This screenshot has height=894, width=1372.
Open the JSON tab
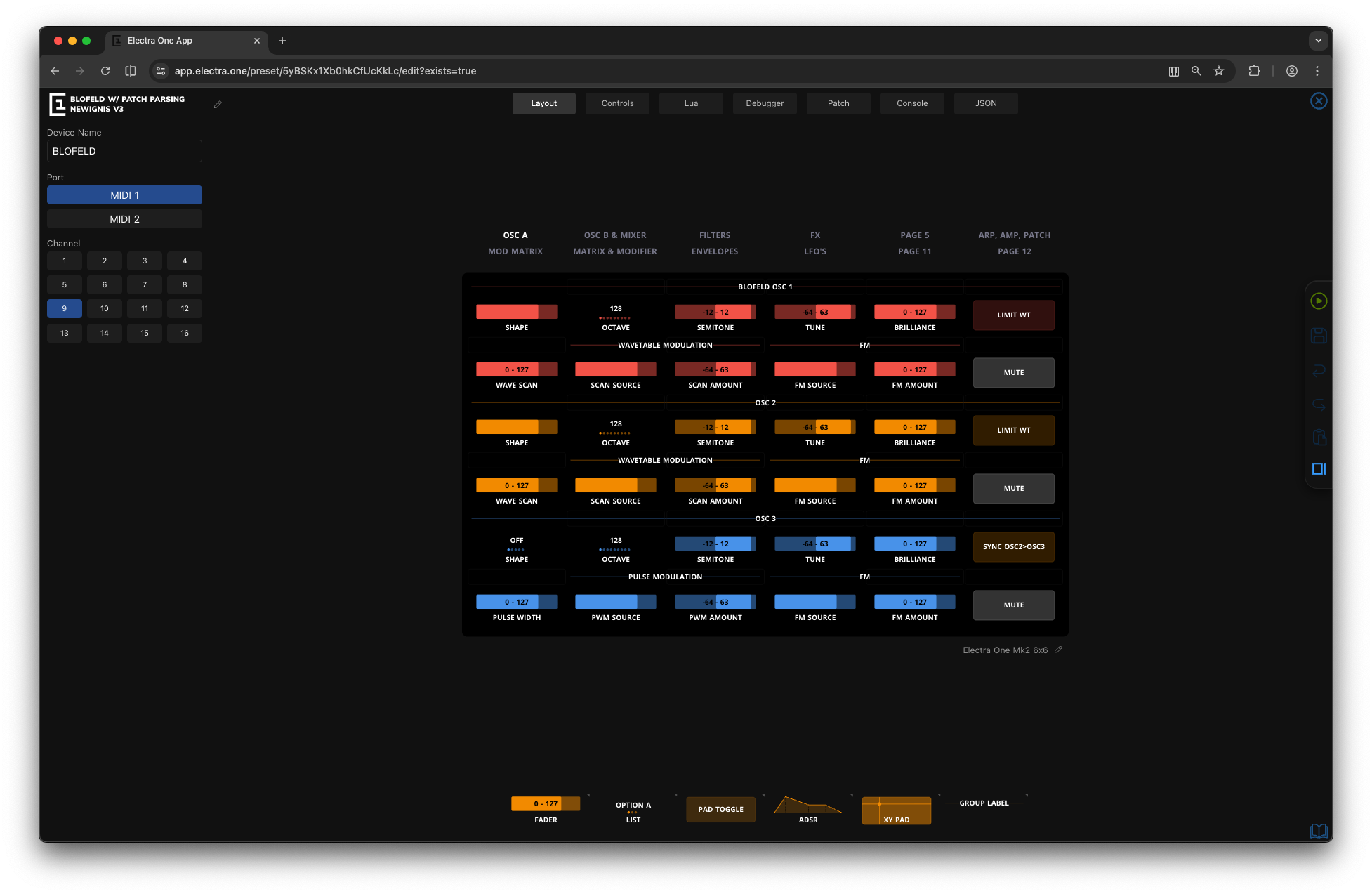tap(986, 103)
